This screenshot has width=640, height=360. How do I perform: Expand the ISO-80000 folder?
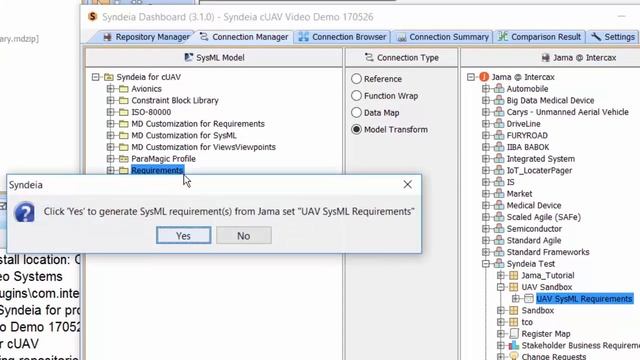pos(110,112)
